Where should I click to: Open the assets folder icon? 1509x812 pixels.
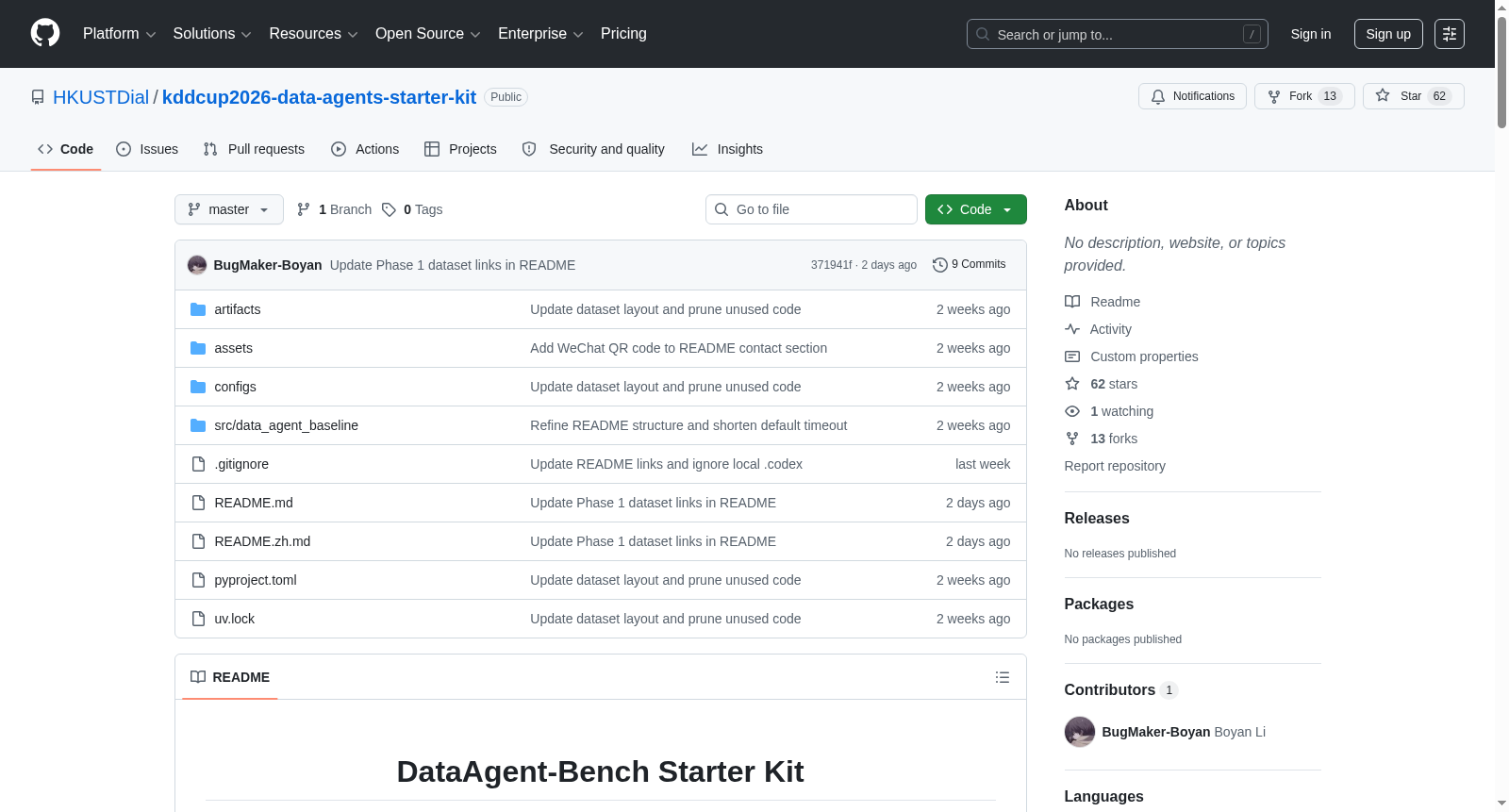pyautogui.click(x=198, y=348)
